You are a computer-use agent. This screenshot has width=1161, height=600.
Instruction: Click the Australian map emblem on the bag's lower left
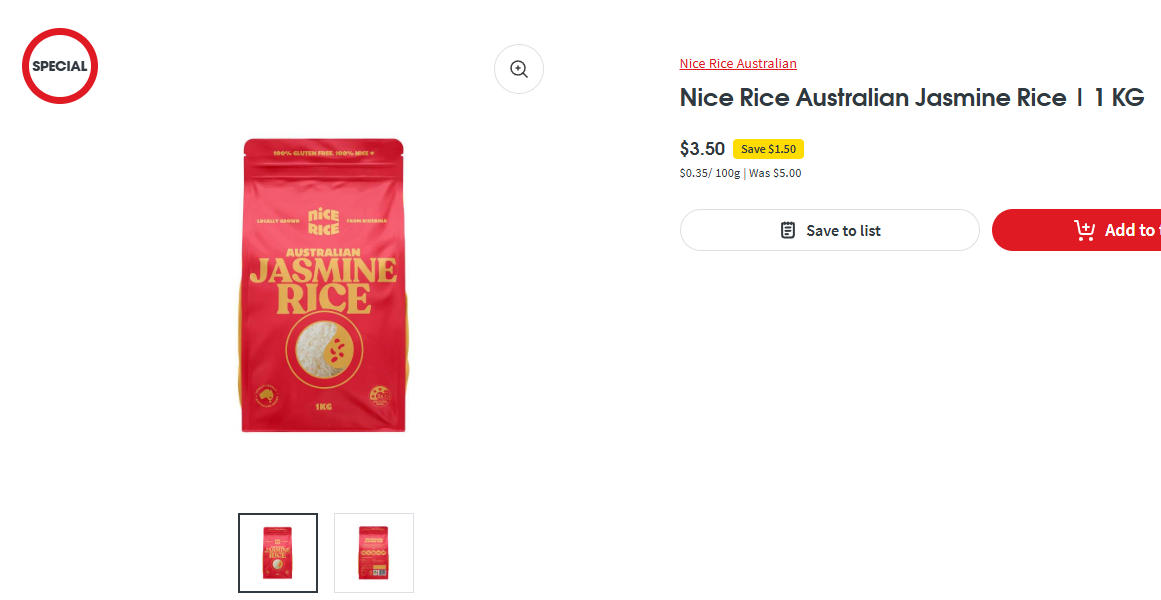[266, 396]
